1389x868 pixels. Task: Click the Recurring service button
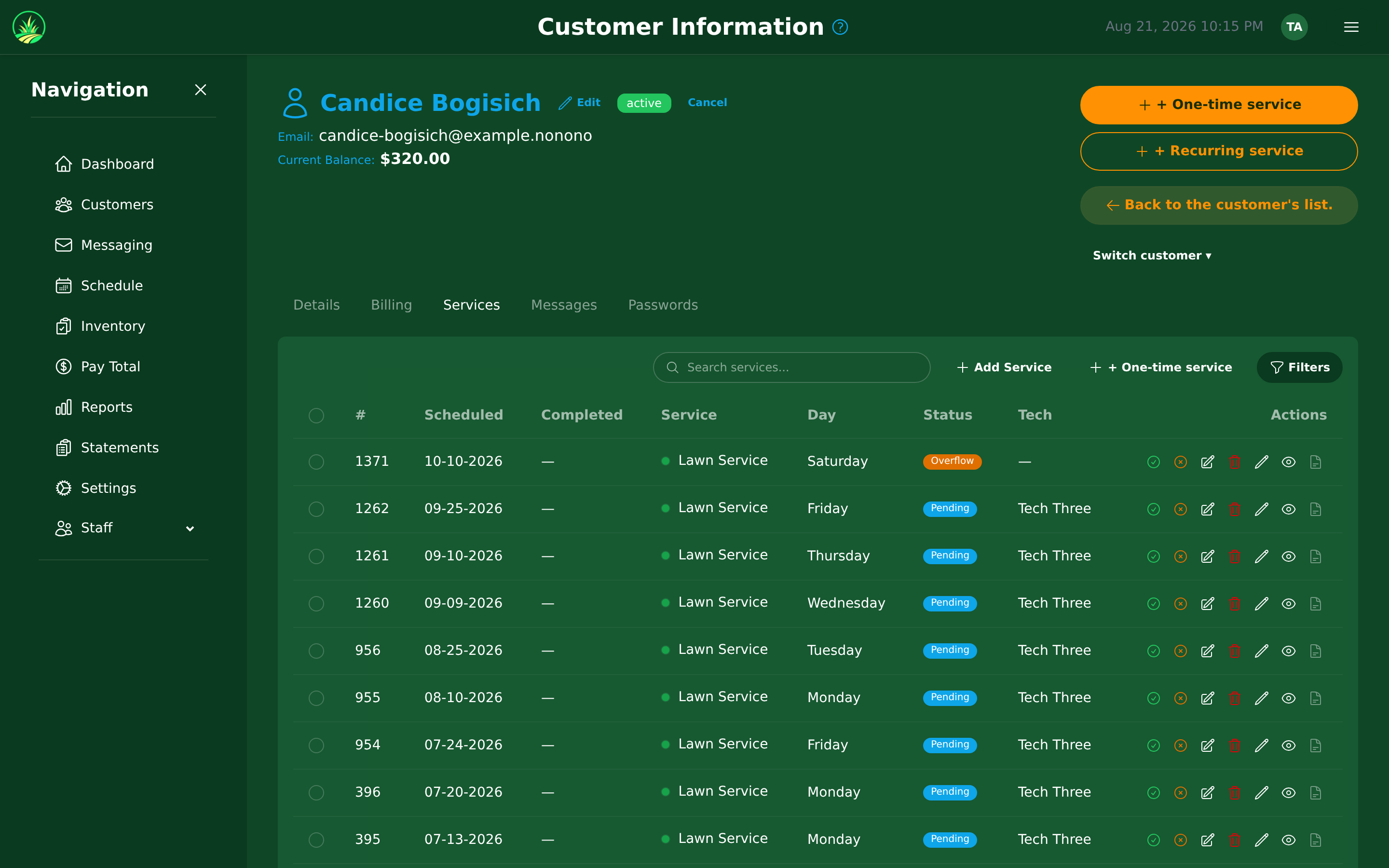(1219, 151)
